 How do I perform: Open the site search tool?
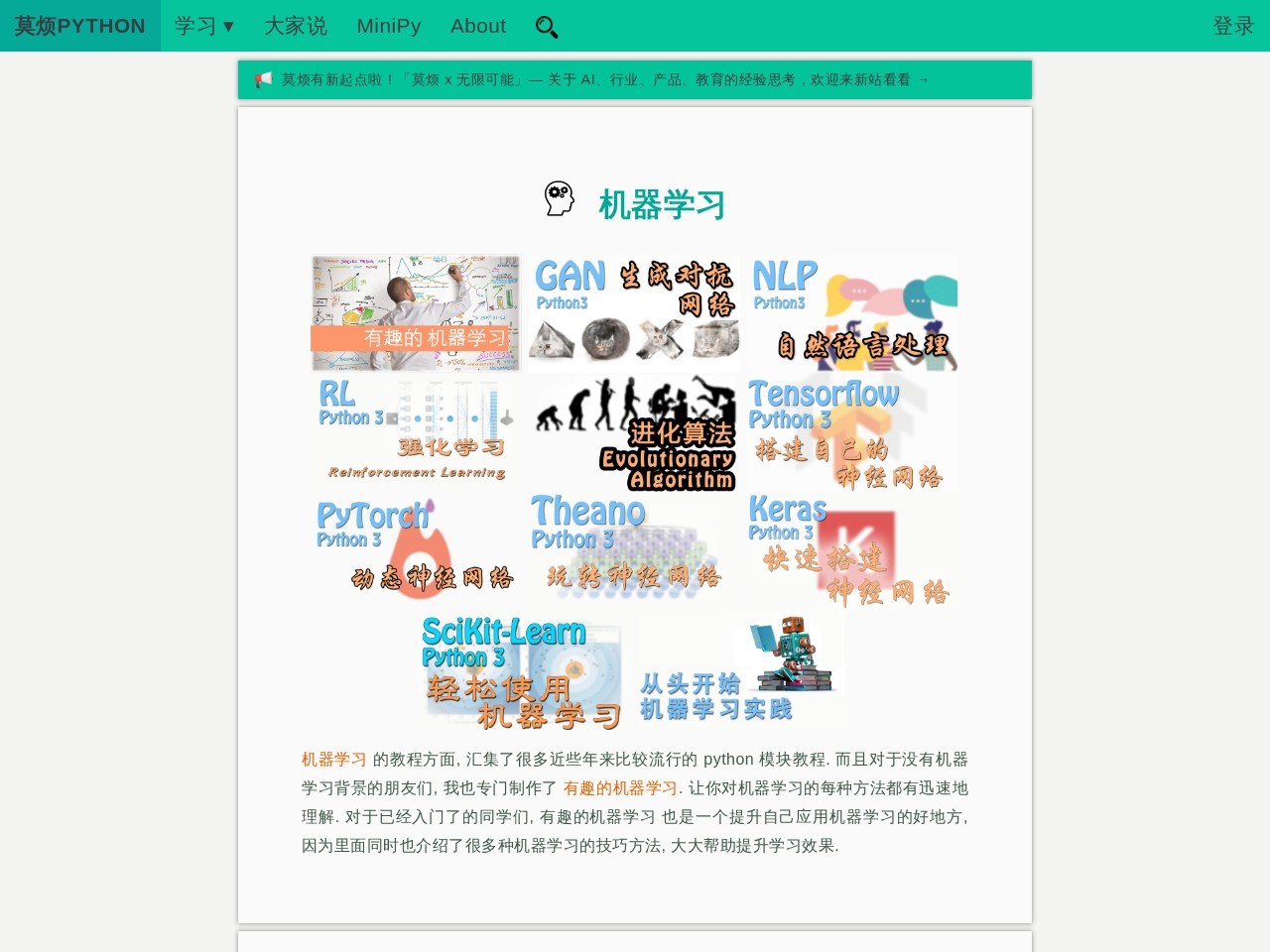point(547,27)
